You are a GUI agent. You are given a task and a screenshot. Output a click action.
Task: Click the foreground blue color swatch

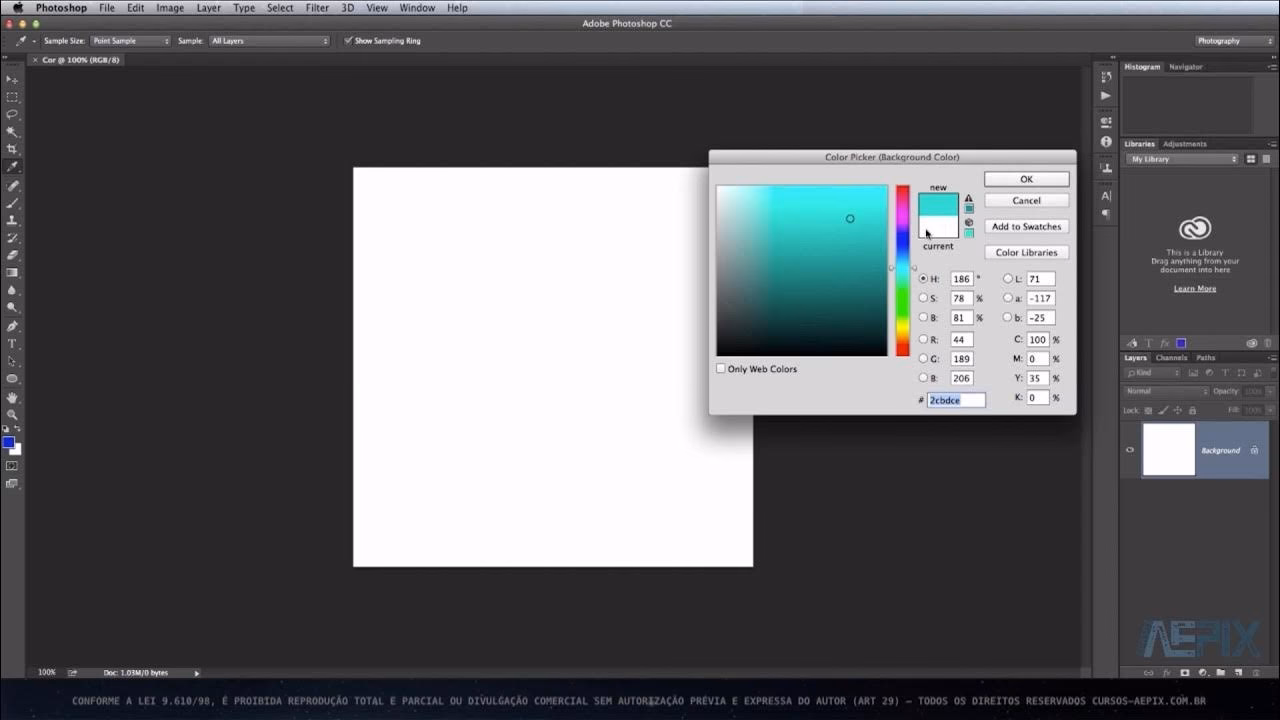8,442
